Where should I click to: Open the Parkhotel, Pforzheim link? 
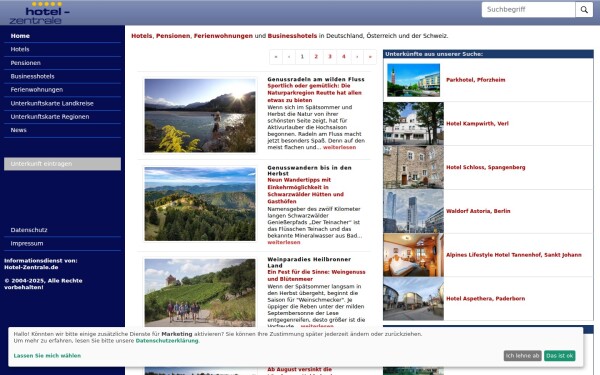point(476,80)
